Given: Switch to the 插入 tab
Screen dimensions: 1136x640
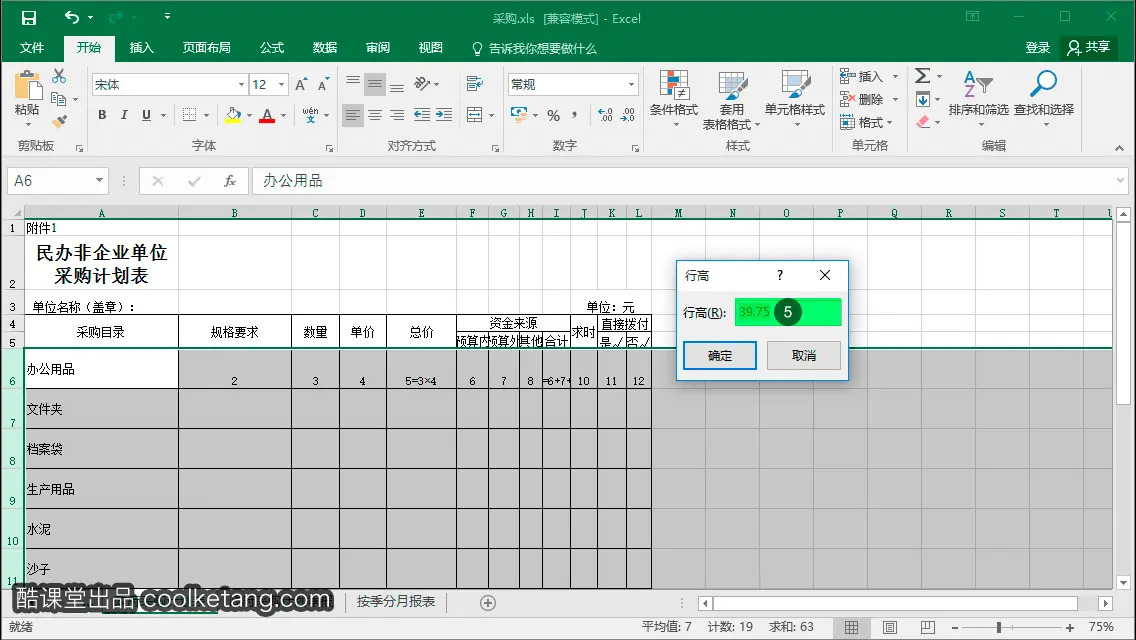Looking at the screenshot, I should (x=141, y=48).
